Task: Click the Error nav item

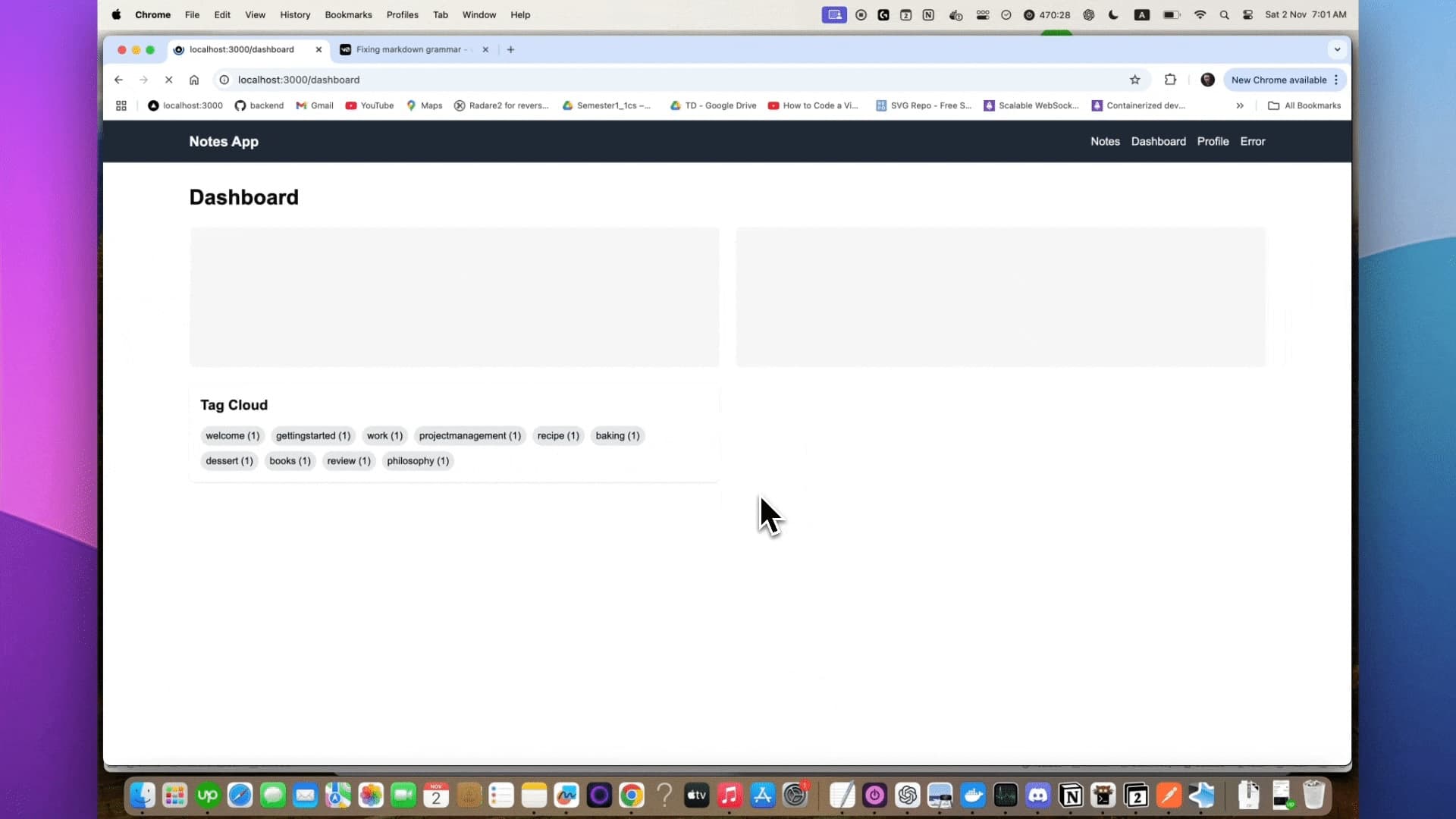Action: (1253, 141)
